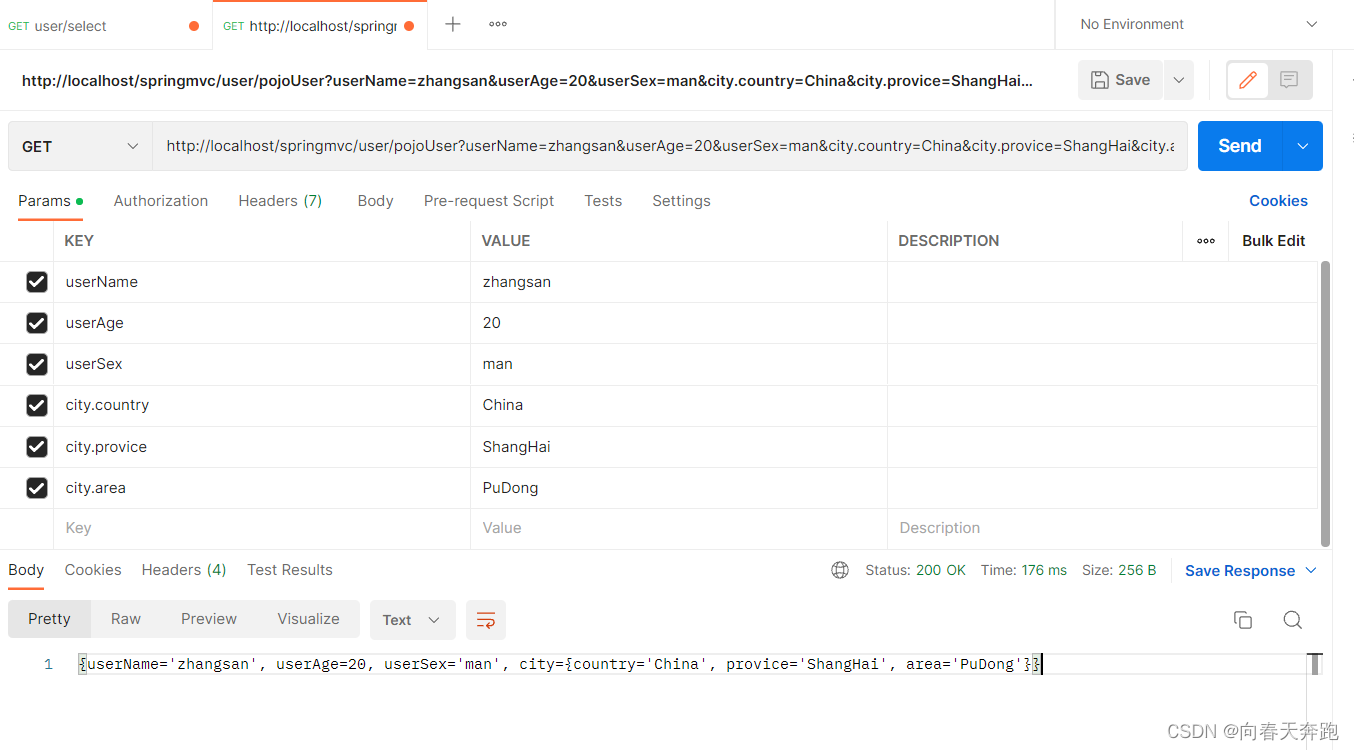The image size is (1354, 750).
Task: Uncheck the city.country parameter
Action: (x=37, y=405)
